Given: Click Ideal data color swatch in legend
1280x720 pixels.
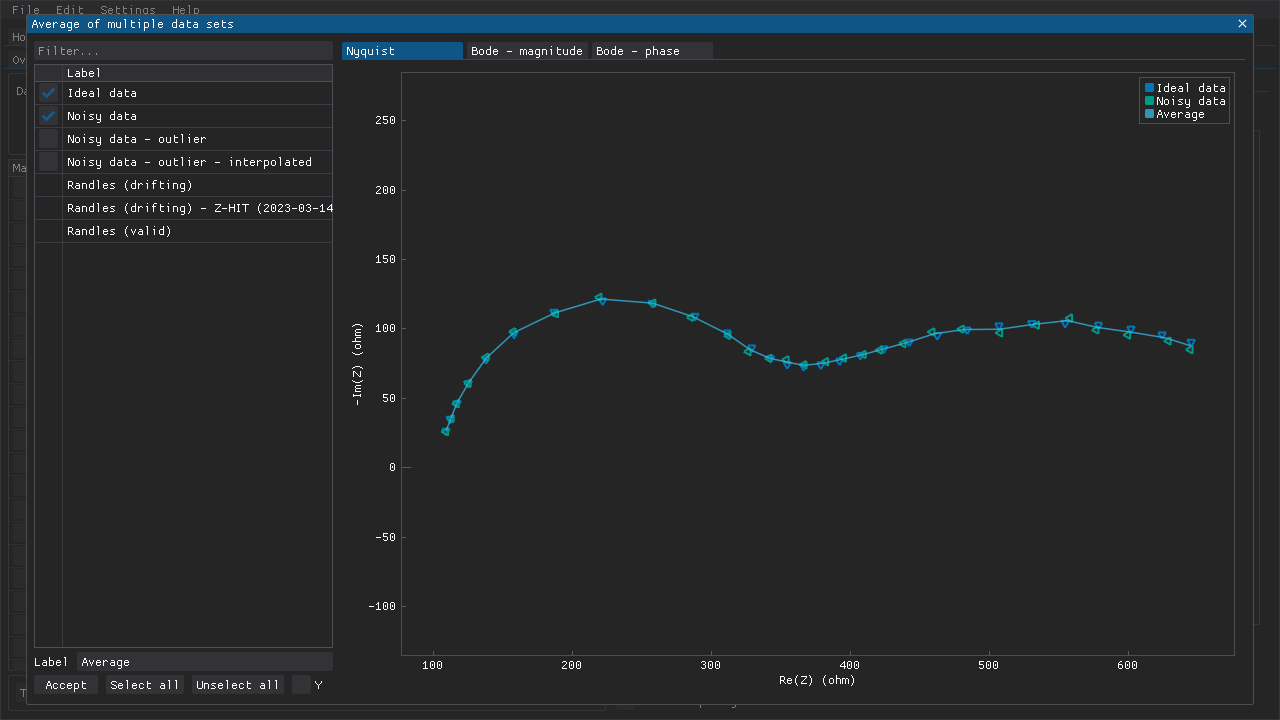Looking at the screenshot, I should point(1149,88).
